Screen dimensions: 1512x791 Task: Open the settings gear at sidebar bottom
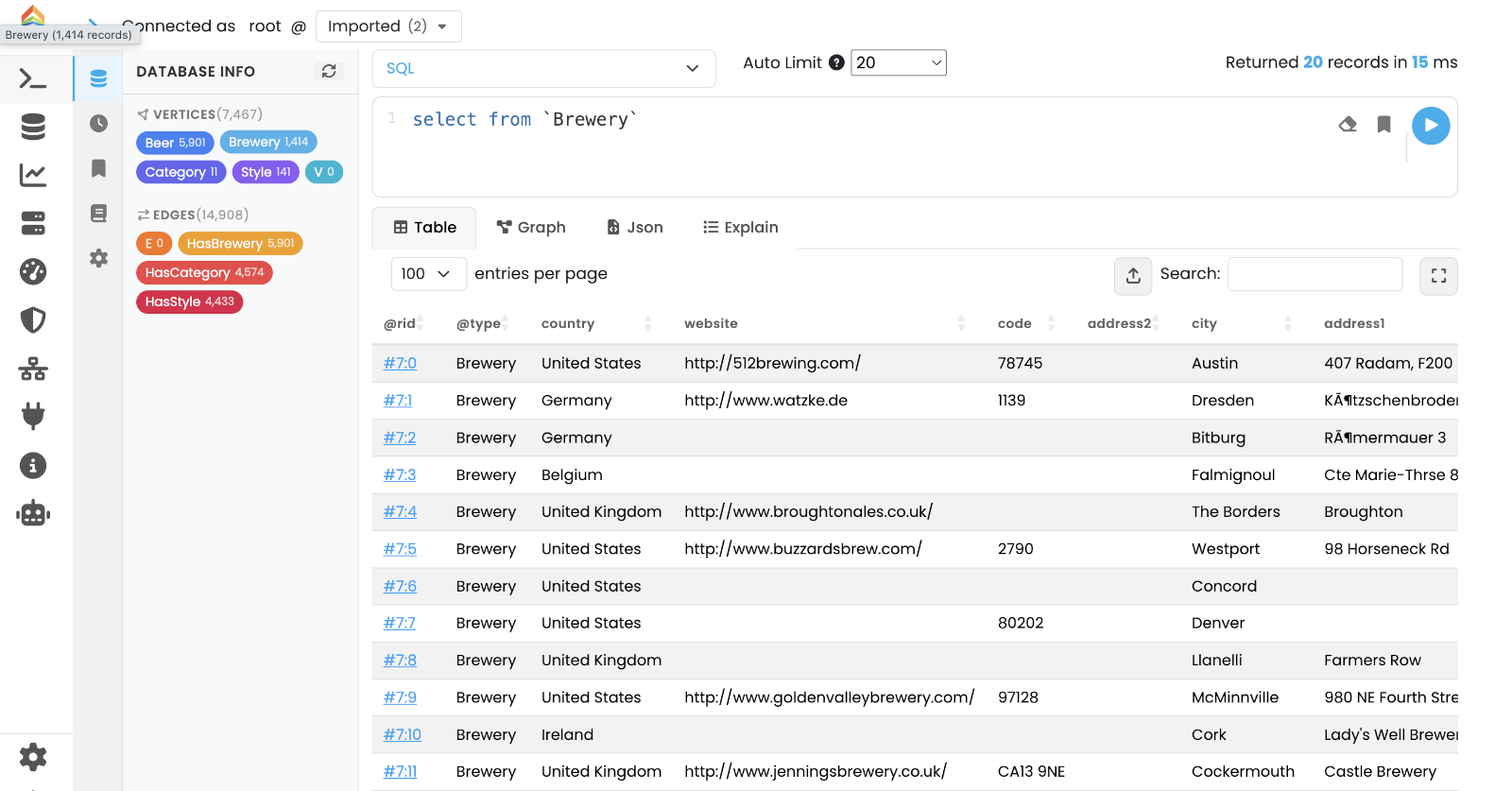pyautogui.click(x=33, y=757)
